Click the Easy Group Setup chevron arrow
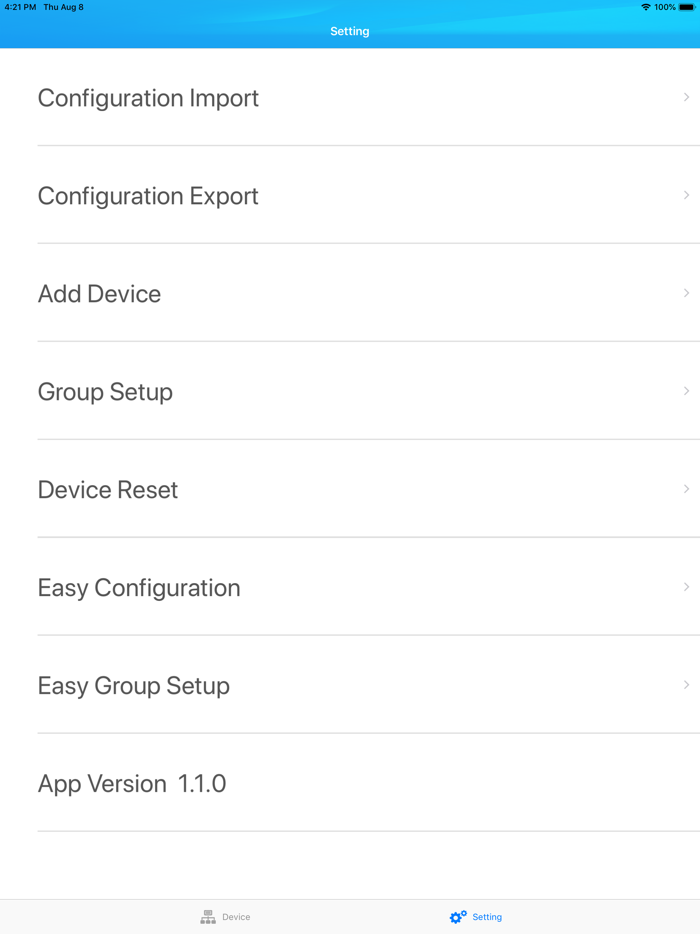This screenshot has width=700, height=934. click(686, 685)
